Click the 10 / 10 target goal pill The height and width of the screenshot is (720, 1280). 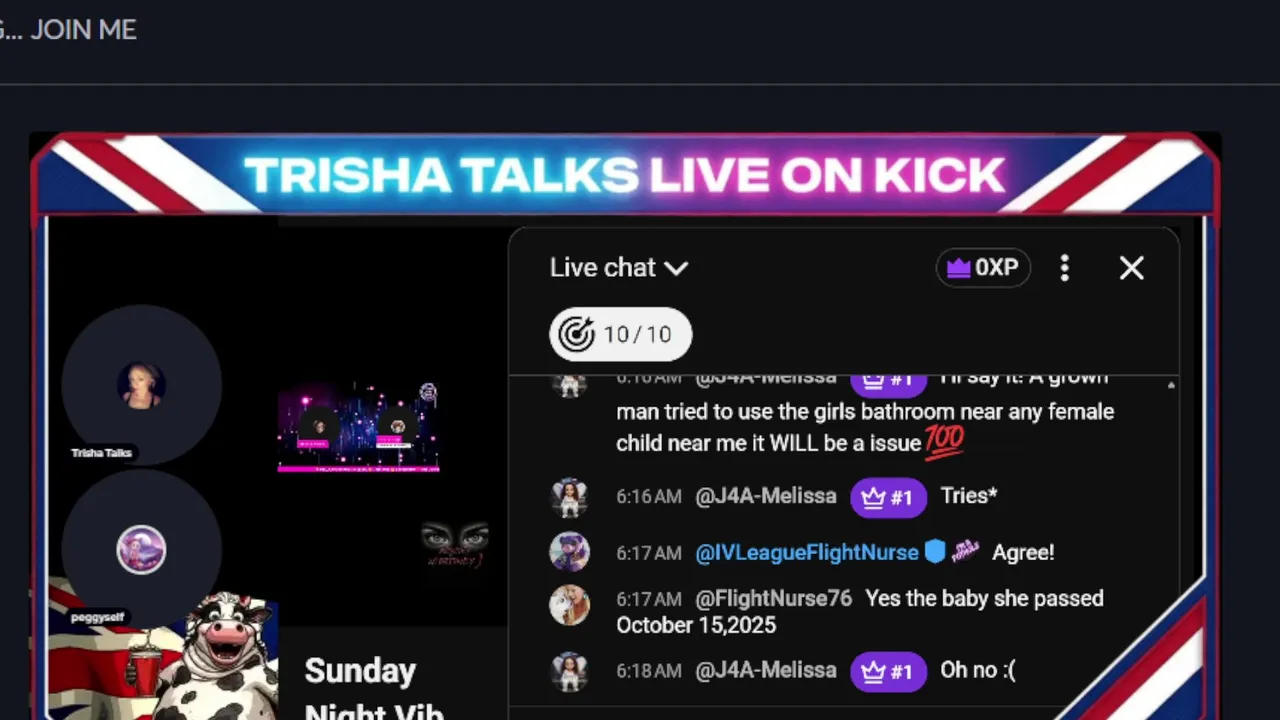click(620, 334)
